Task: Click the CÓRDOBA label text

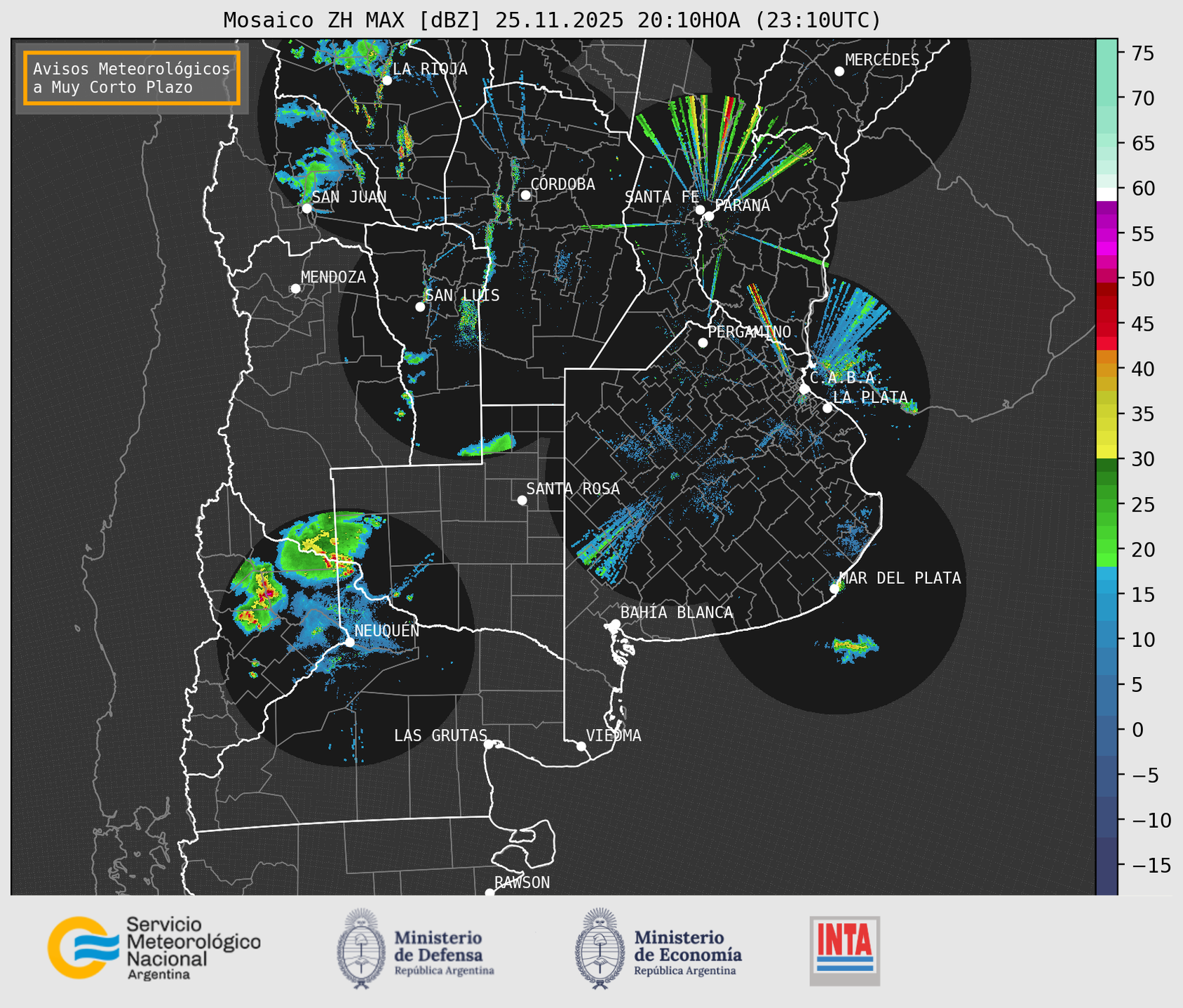Action: click(x=562, y=184)
